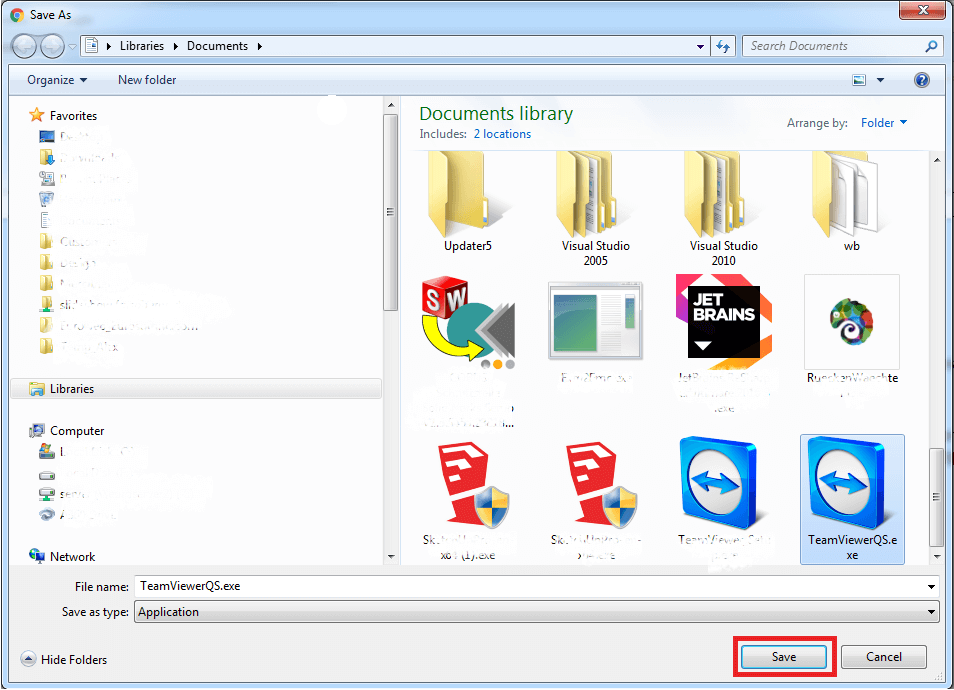The image size is (954, 690).
Task: Click in the File name field
Action: [x=529, y=586]
